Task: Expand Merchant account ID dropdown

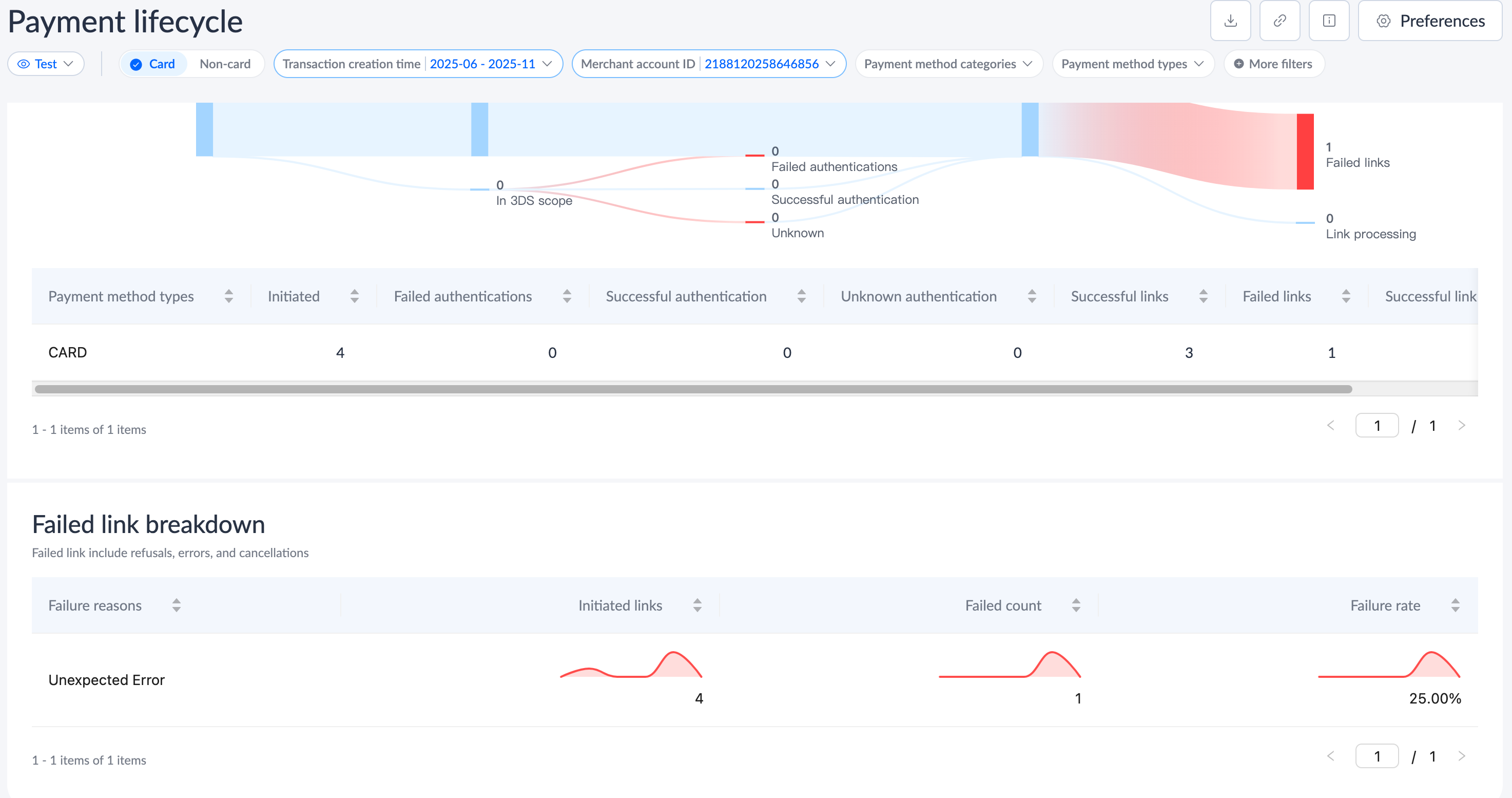Action: [708, 64]
